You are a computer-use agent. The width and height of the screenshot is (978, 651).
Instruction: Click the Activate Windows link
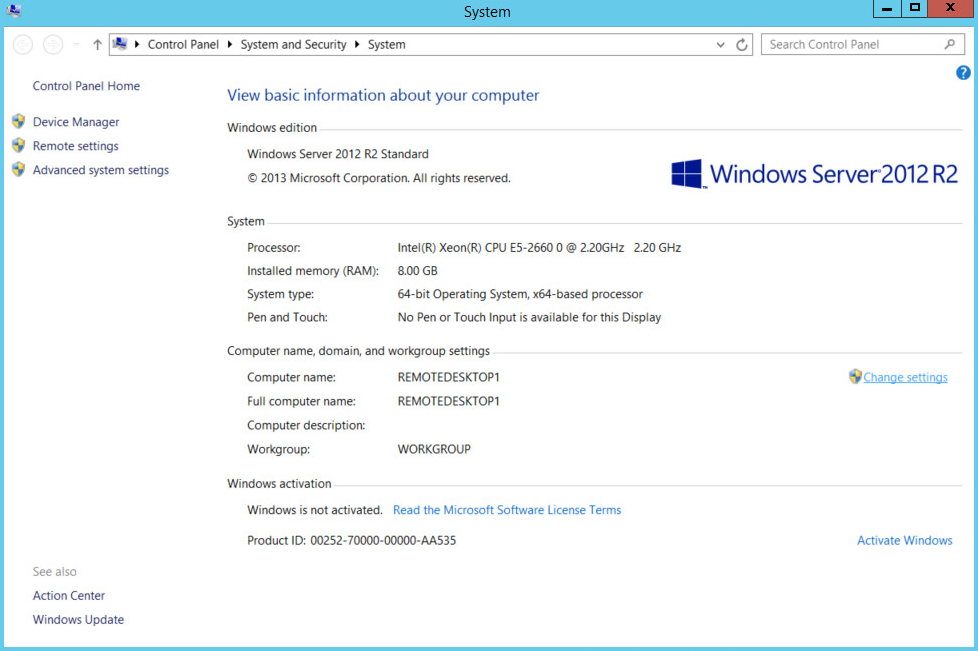click(904, 540)
